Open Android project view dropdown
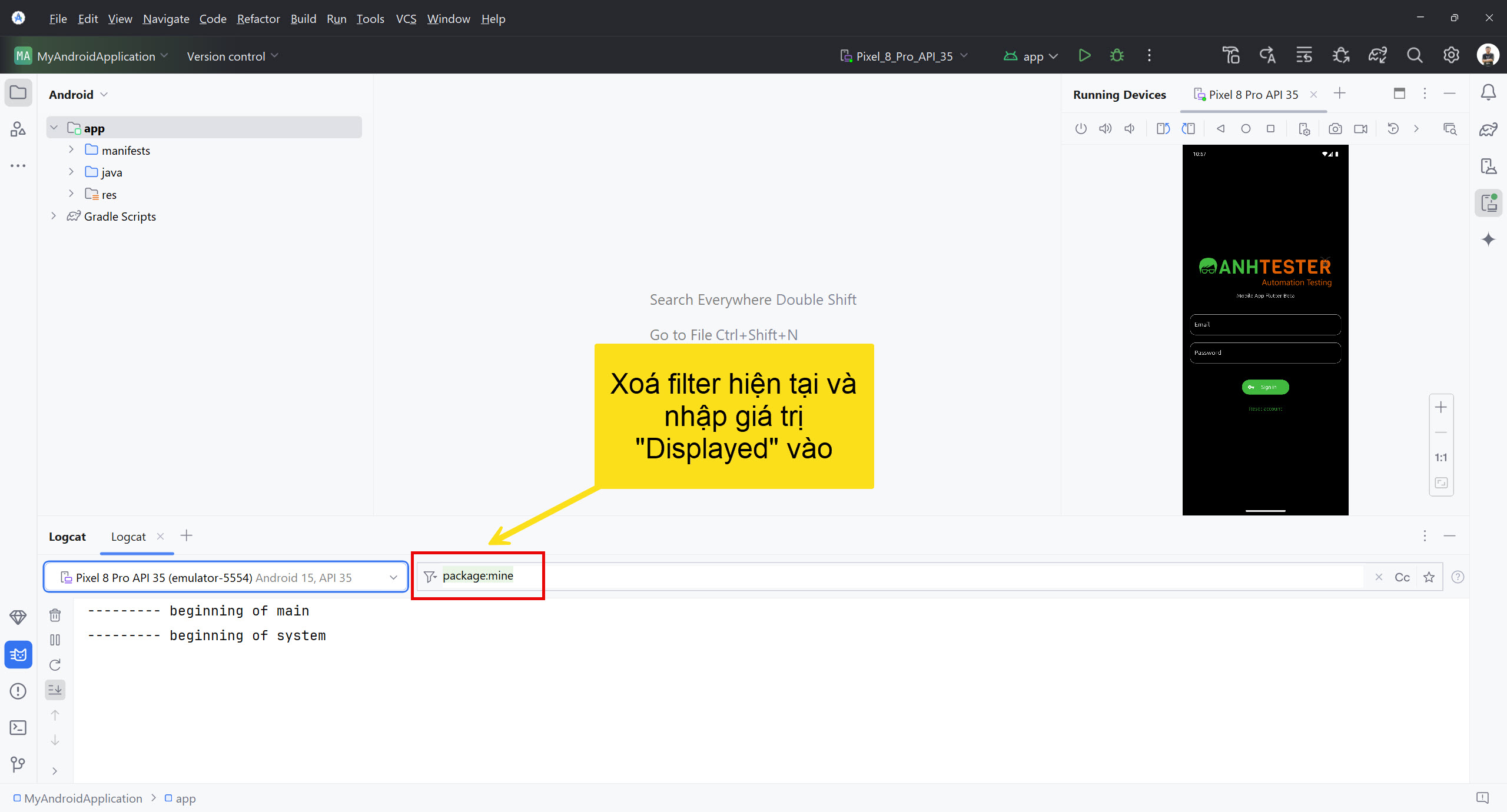Viewport: 1507px width, 812px height. click(x=78, y=95)
